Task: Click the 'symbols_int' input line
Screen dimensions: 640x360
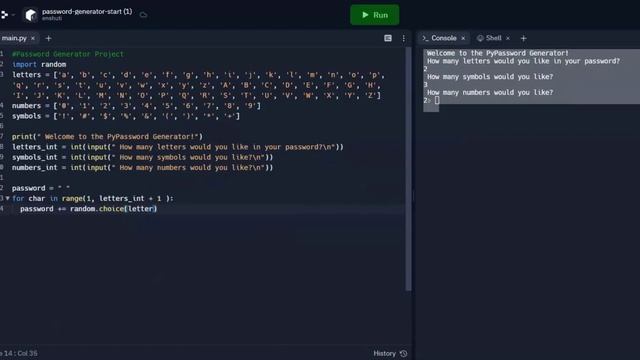Action: (143, 157)
